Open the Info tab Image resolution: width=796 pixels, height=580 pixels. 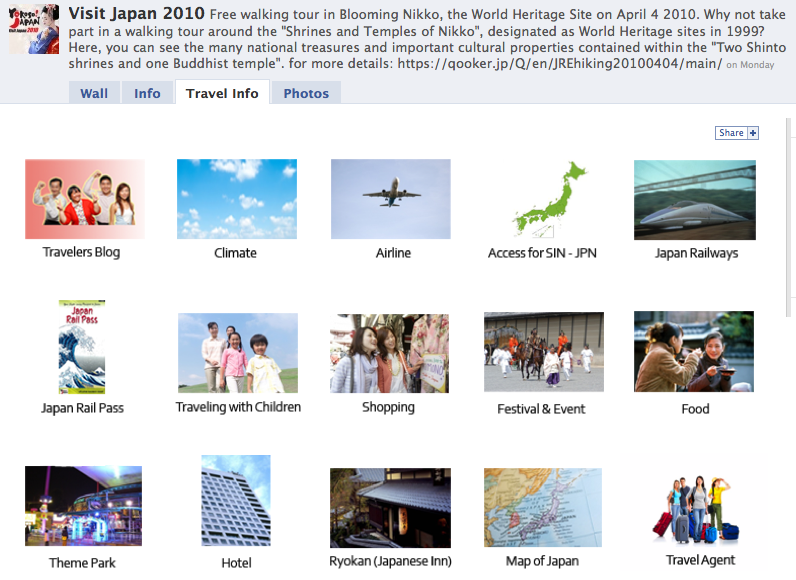pyautogui.click(x=147, y=93)
